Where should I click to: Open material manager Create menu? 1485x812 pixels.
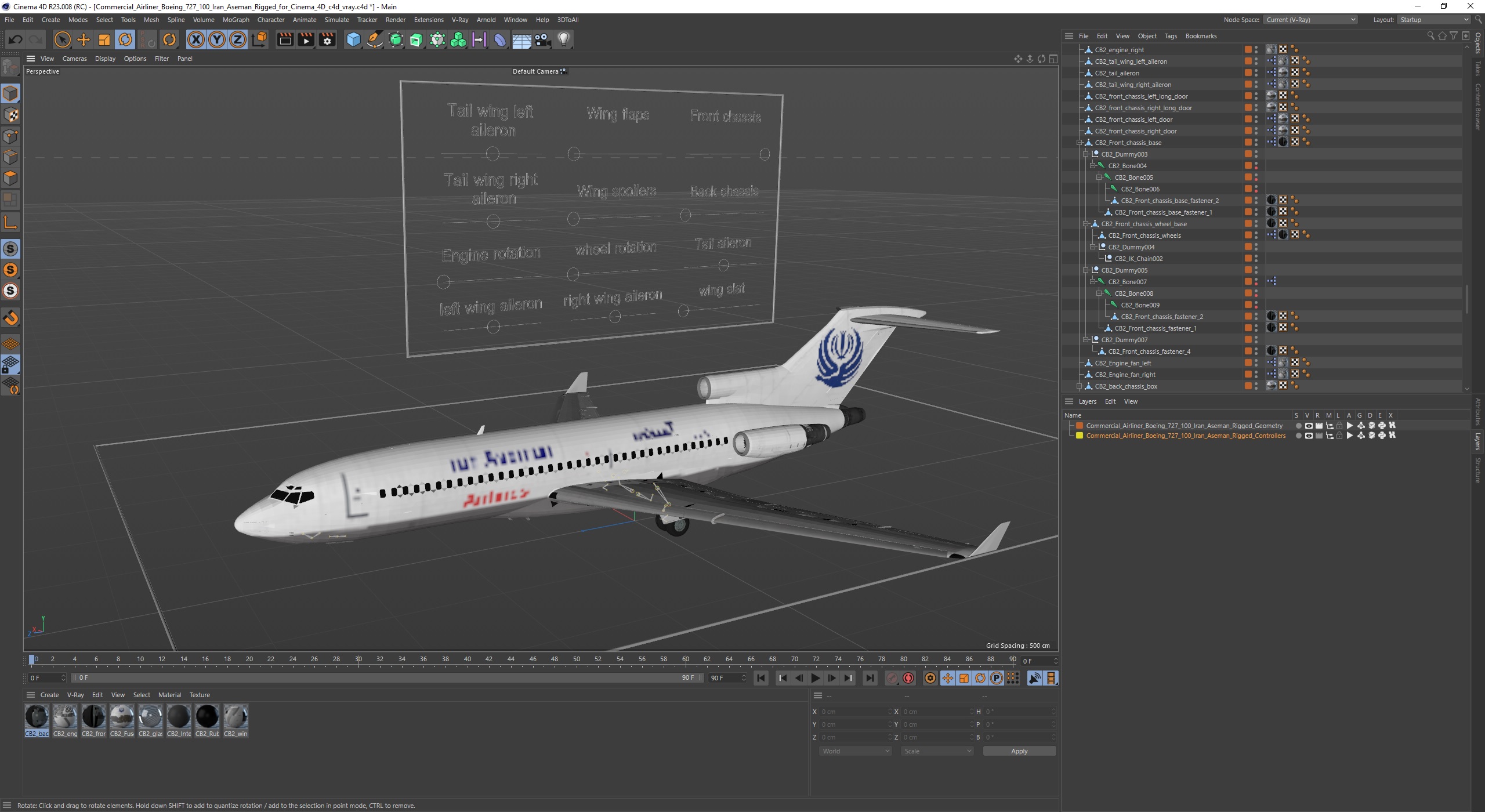pyautogui.click(x=49, y=695)
